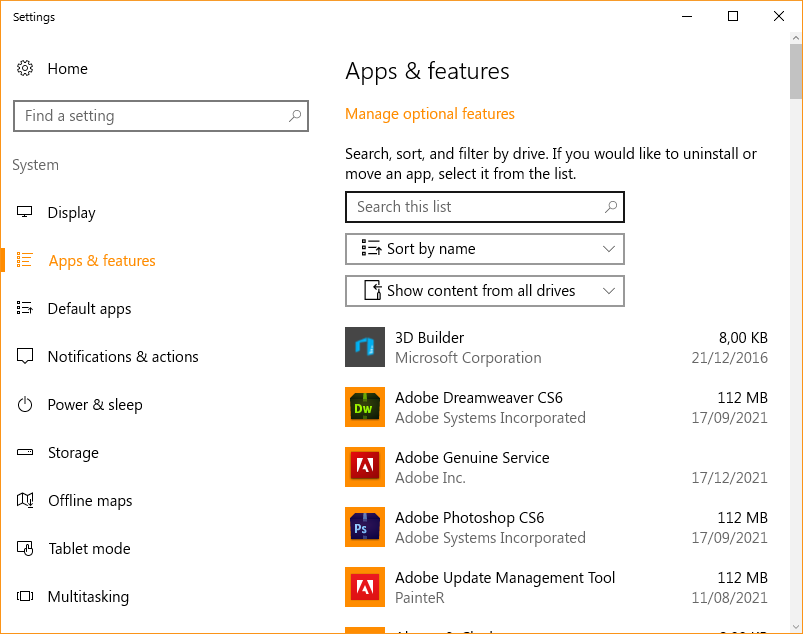Select Storage in the sidebar
Screen dimensions: 803x634
point(73,453)
